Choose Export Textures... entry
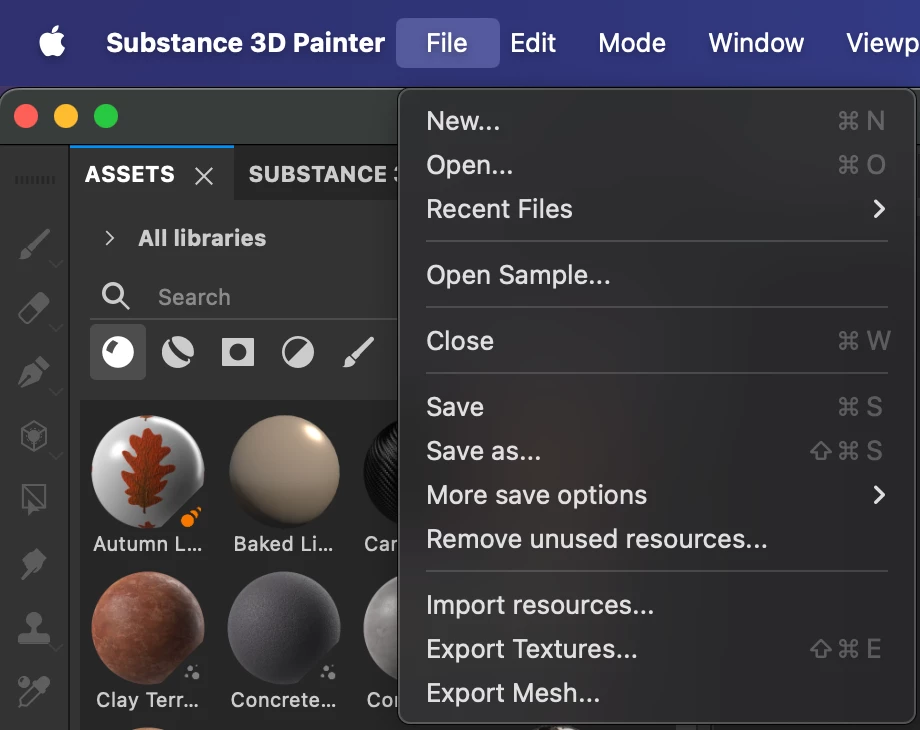This screenshot has width=920, height=730. click(657, 649)
